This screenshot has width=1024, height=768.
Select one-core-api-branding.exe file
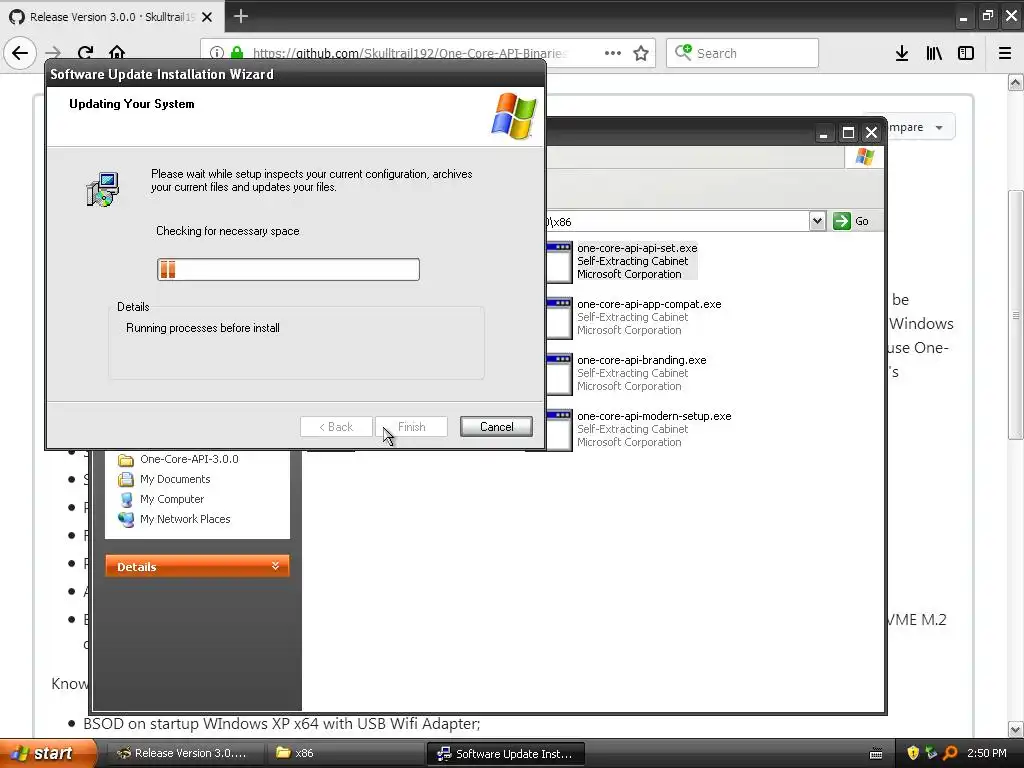642,373
